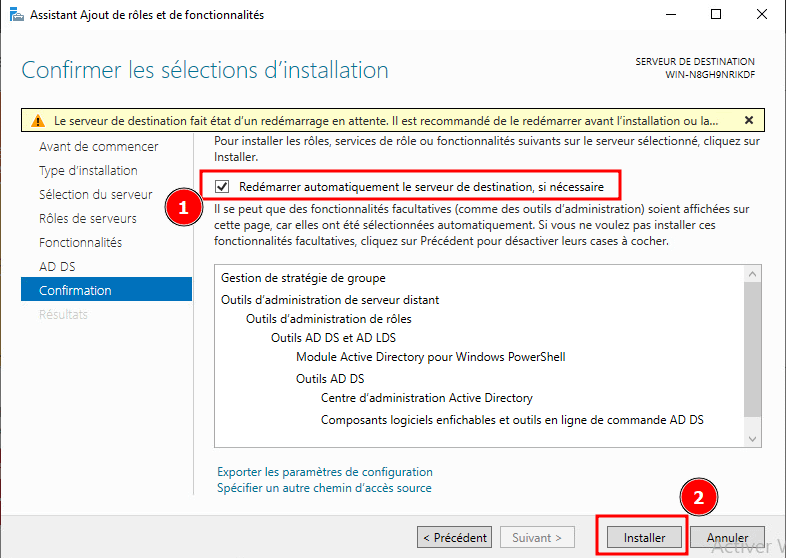Open the Exporter les paramètres de configuration link
786x558 pixels.
pyautogui.click(x=325, y=472)
